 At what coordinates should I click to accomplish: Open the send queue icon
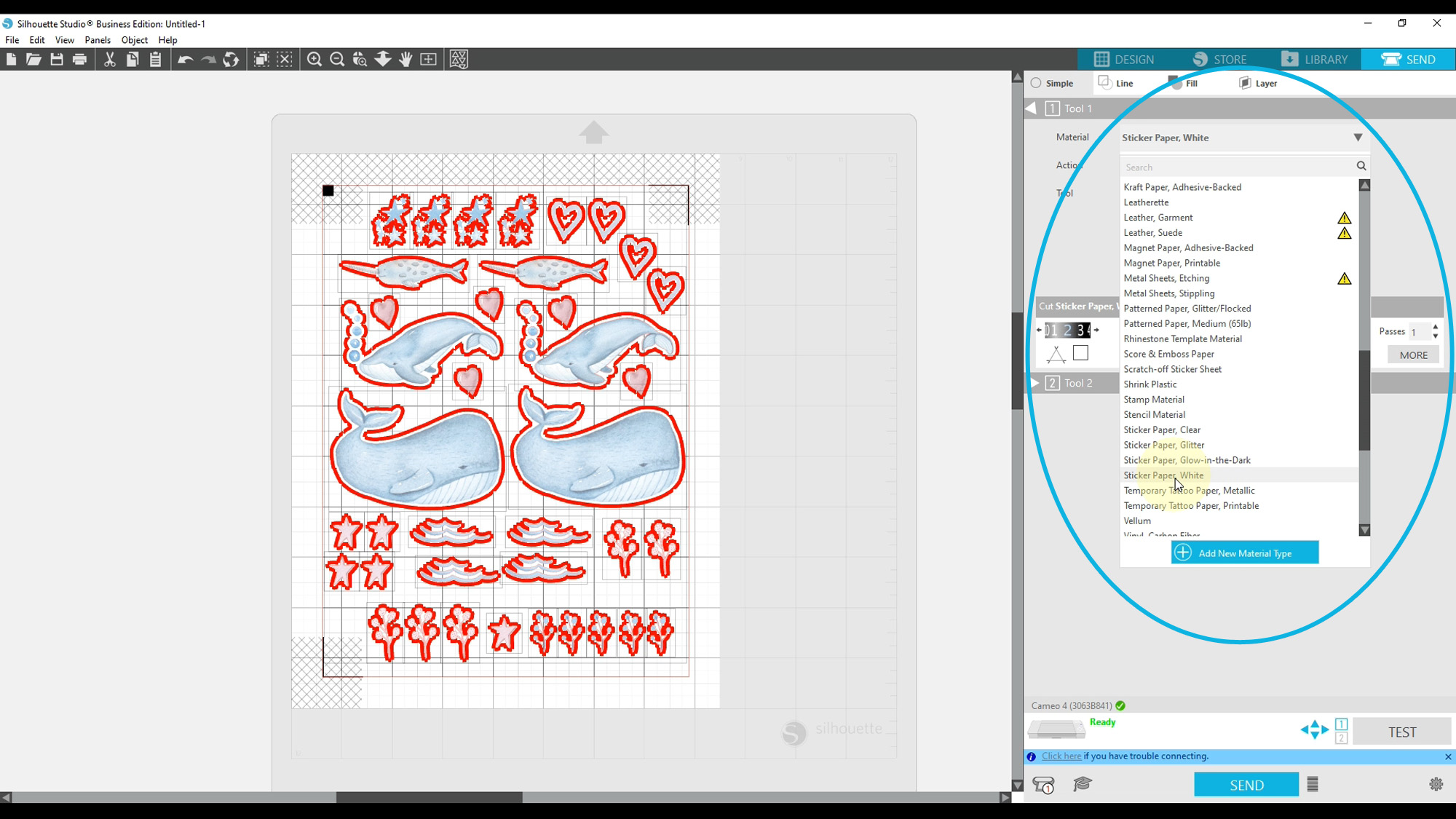pos(1043,785)
